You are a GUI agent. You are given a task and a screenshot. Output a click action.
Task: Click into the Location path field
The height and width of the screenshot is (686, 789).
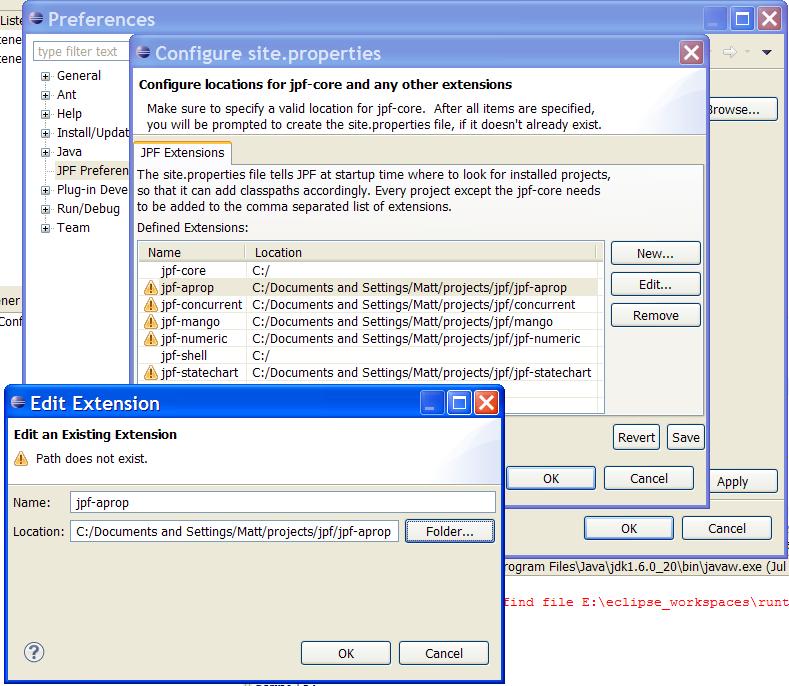point(237,531)
